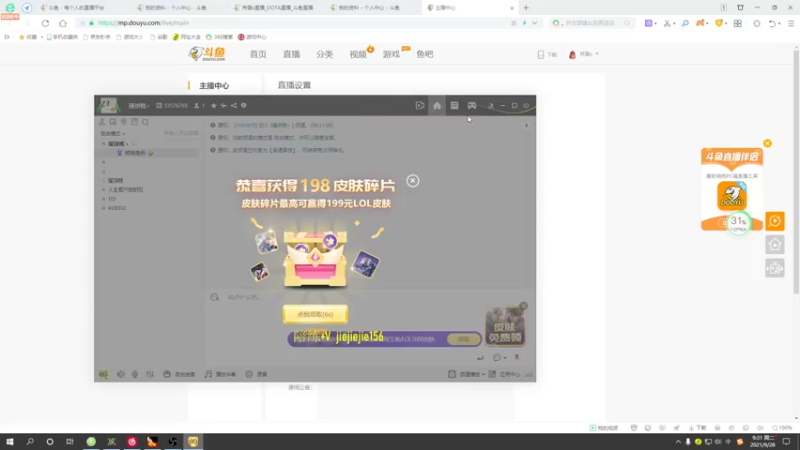Screen dimensions: 800x450
Task: Click the 斗鱼直播伴侣 DOUYU app icon
Action: 732,196
